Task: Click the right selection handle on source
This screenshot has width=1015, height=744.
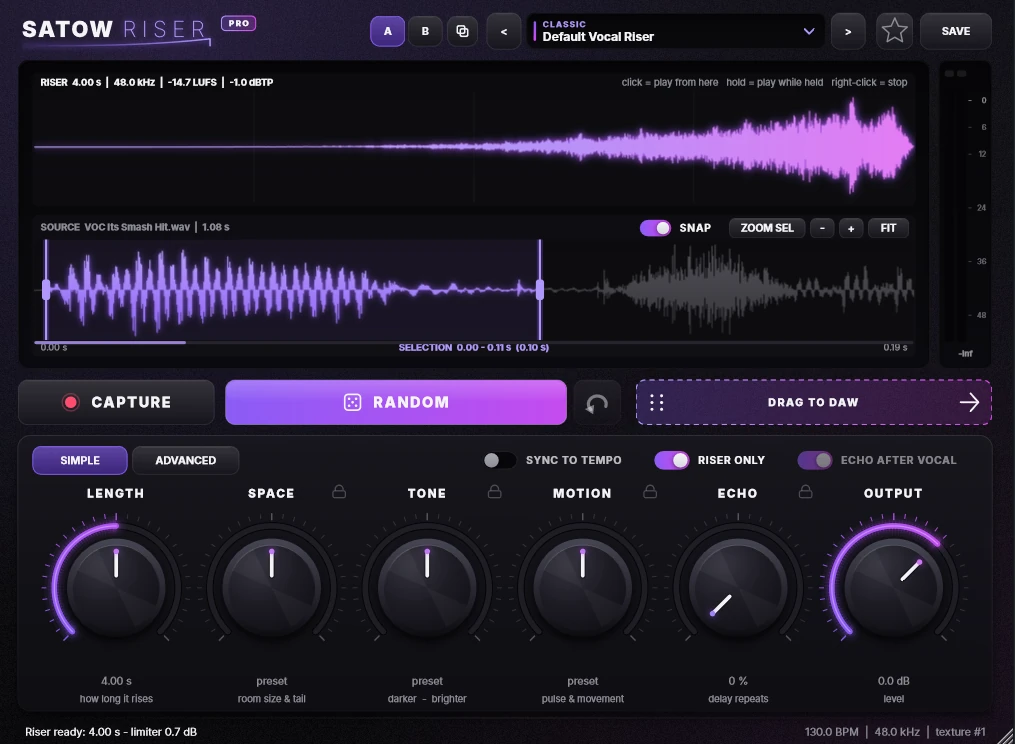Action: click(x=540, y=289)
